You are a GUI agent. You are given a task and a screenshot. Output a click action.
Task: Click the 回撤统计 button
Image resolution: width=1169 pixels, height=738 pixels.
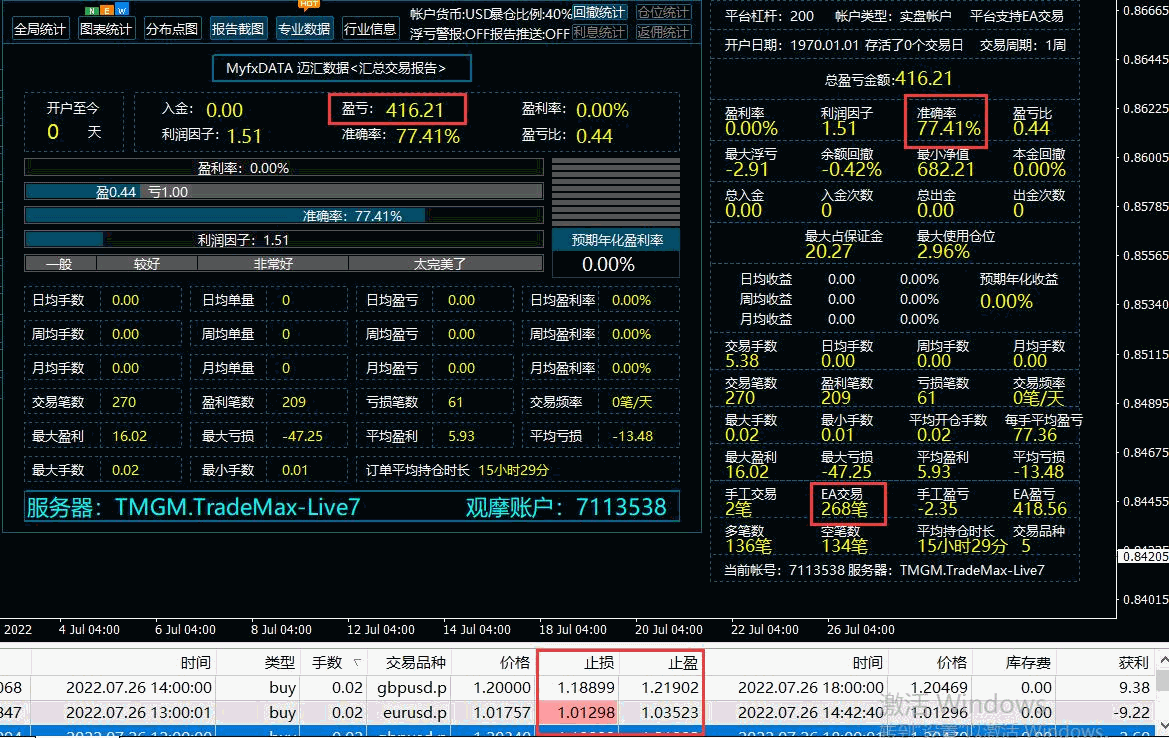(600, 13)
